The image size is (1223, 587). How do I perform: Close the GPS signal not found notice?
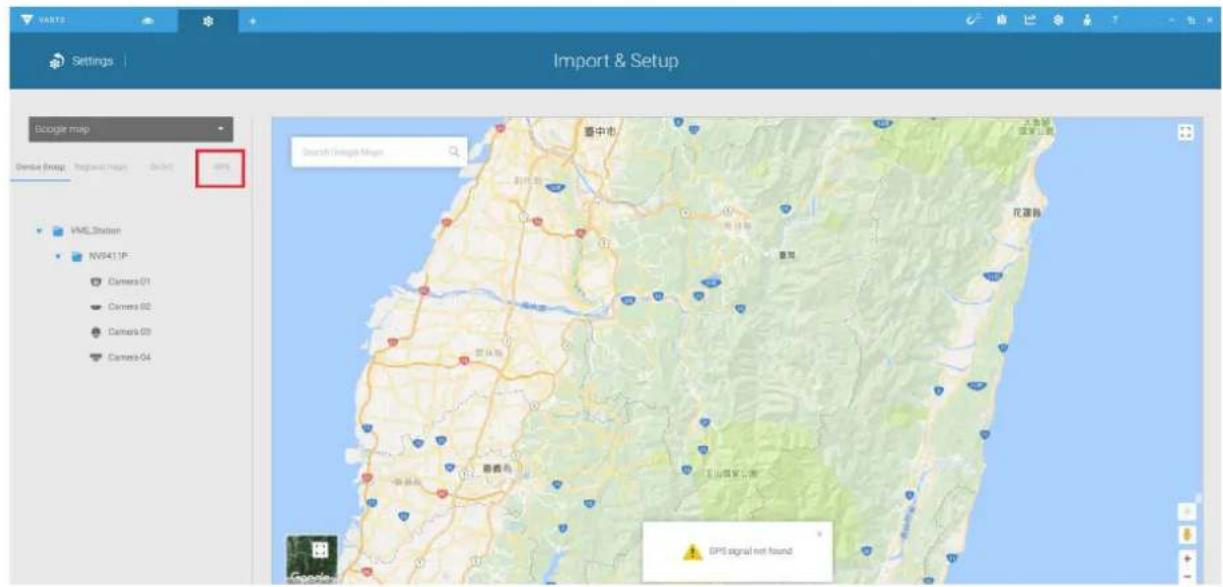(819, 533)
